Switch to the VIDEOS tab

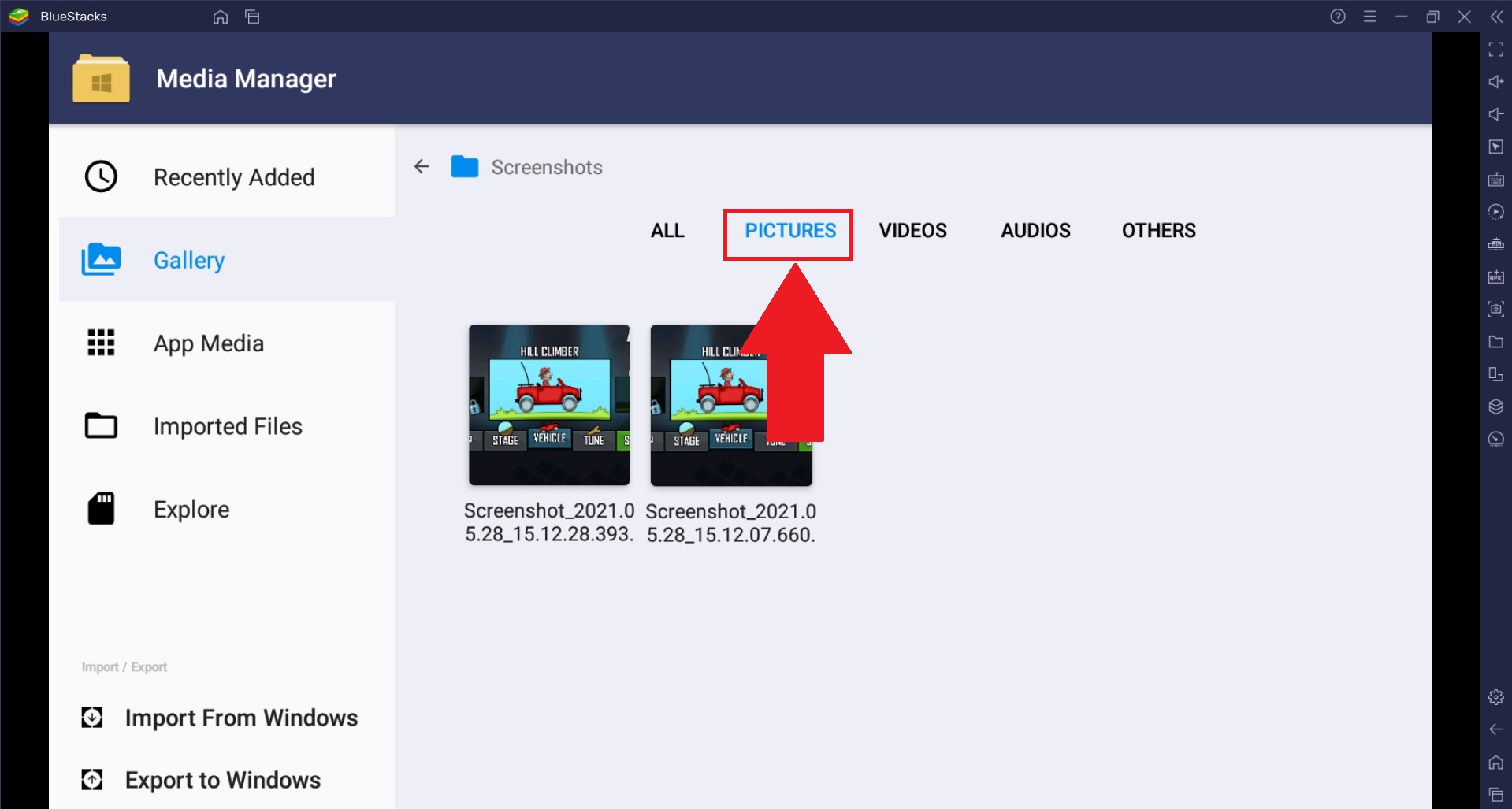click(912, 230)
